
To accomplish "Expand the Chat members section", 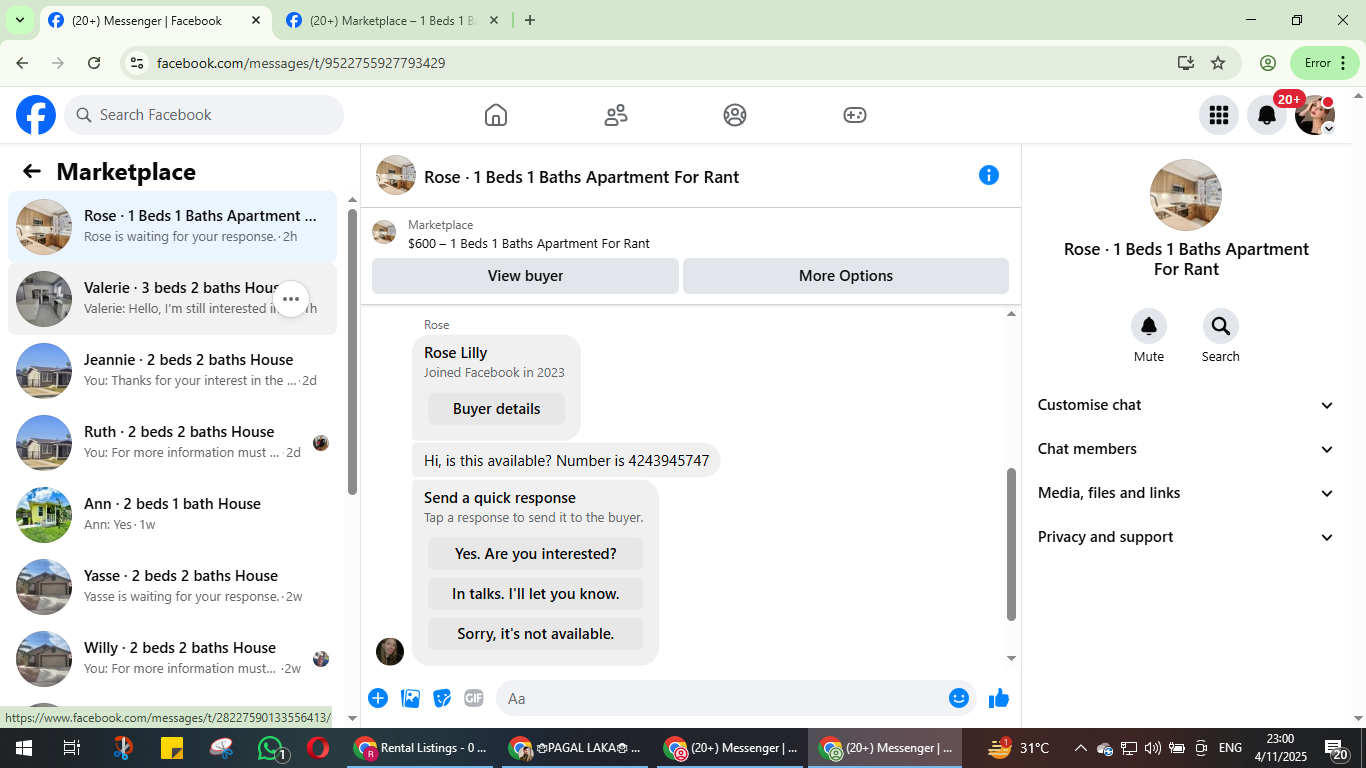I will tap(1186, 449).
